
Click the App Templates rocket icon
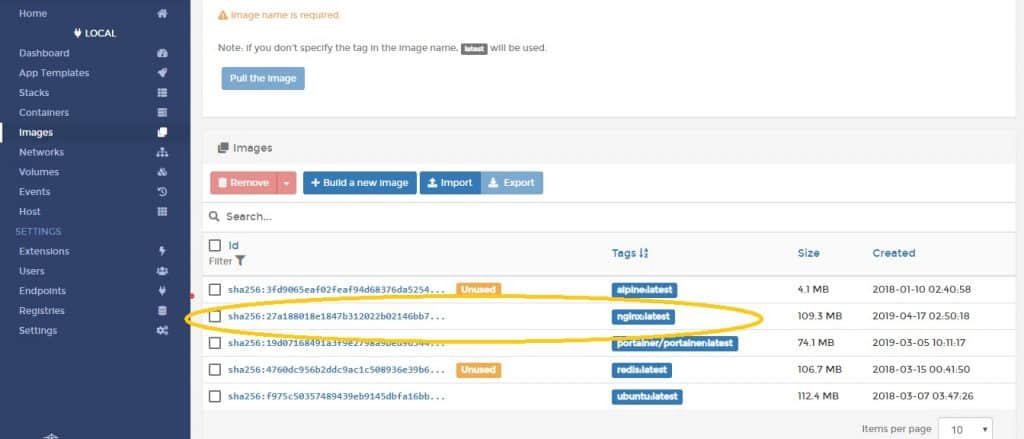(x=162, y=73)
